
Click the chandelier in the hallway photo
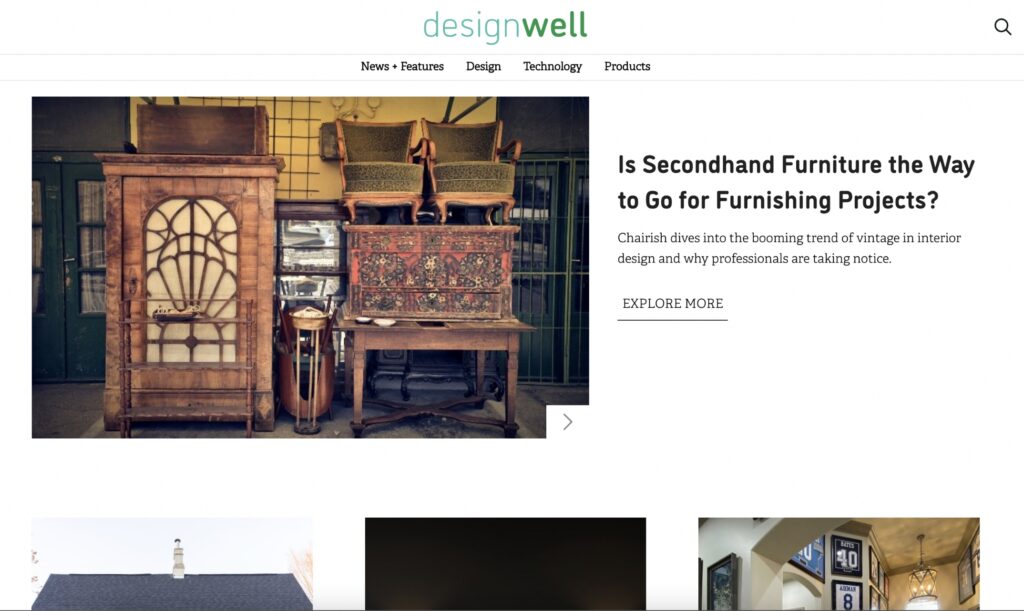click(x=921, y=576)
